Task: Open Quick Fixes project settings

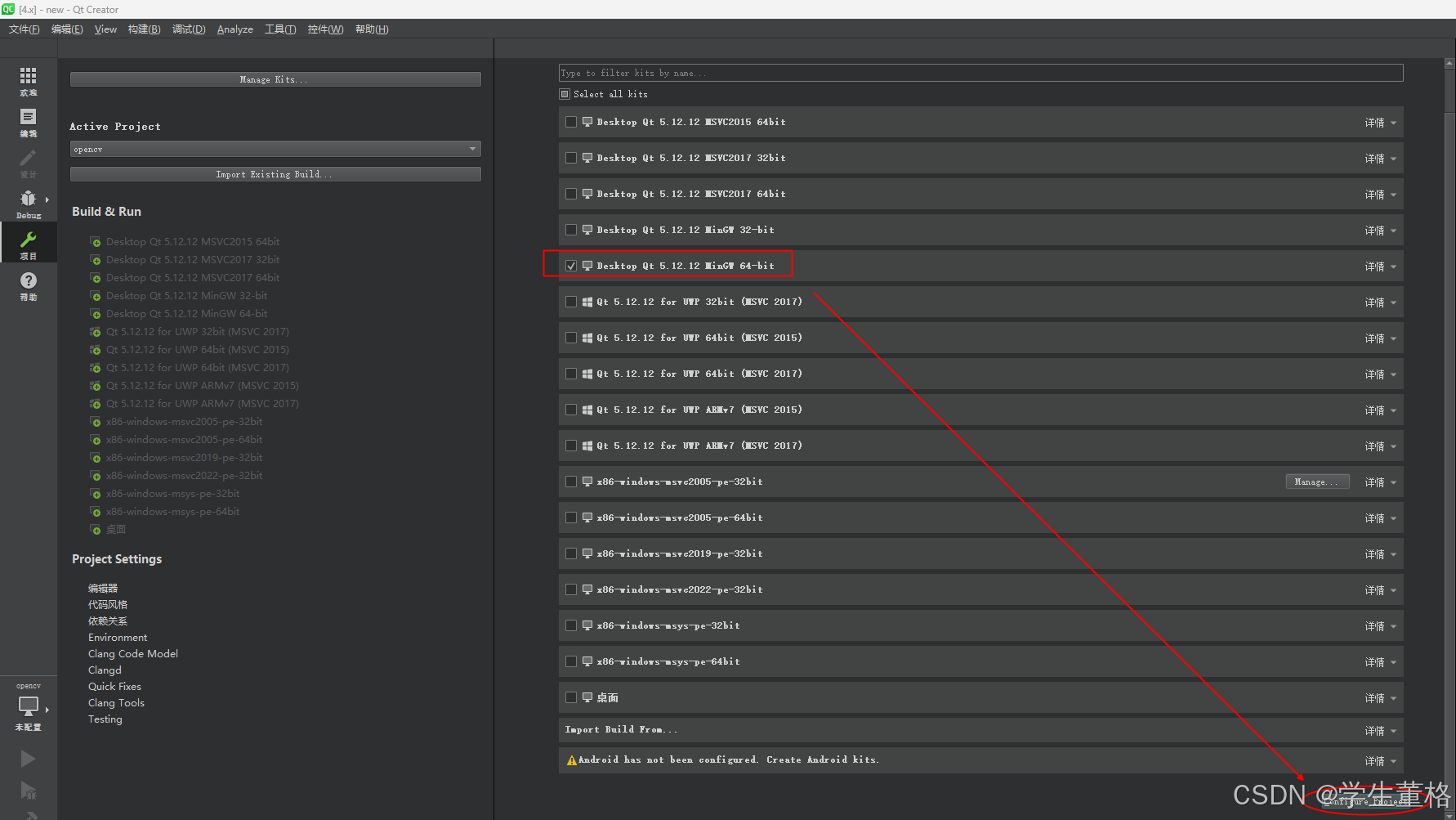Action: pyautogui.click(x=114, y=687)
